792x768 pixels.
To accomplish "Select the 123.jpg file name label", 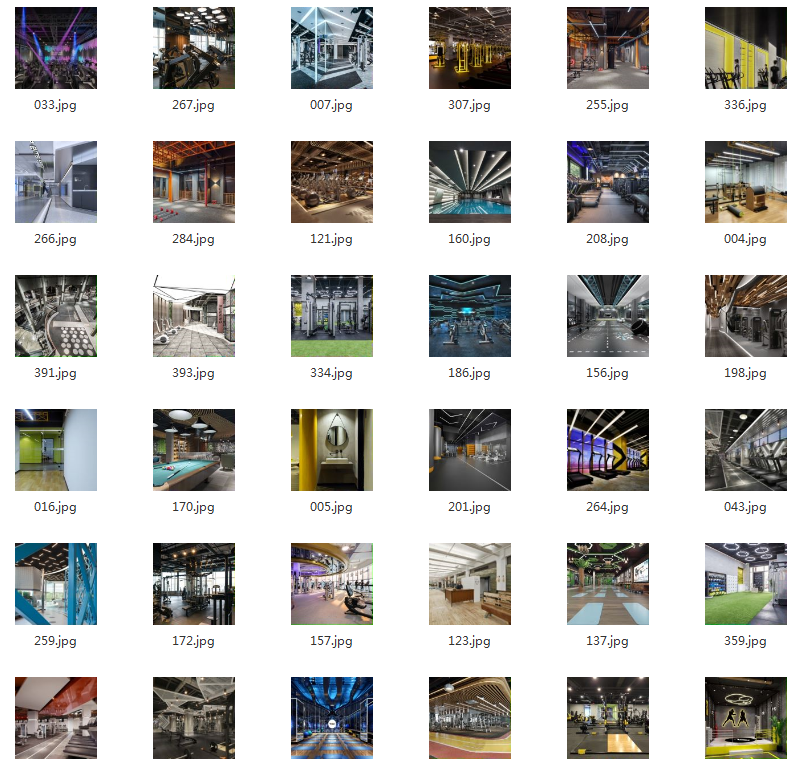I will pyautogui.click(x=469, y=641).
